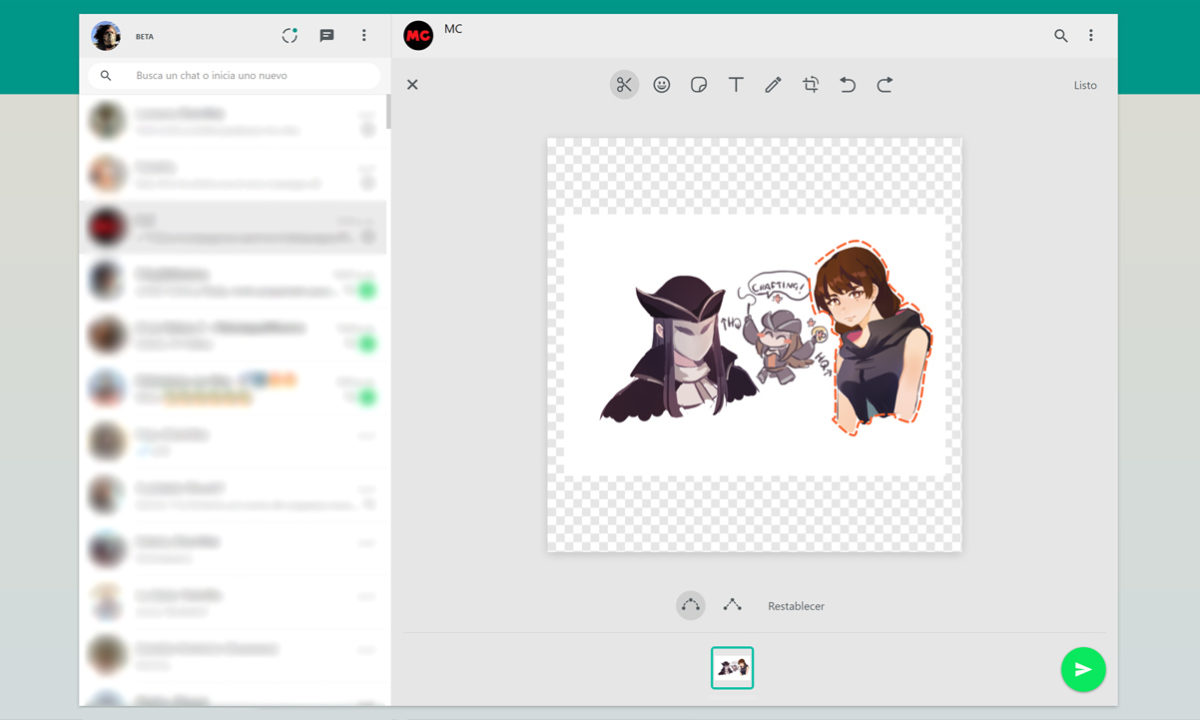Close the sticker editor with X
Image resolution: width=1200 pixels, height=720 pixels.
pos(412,85)
